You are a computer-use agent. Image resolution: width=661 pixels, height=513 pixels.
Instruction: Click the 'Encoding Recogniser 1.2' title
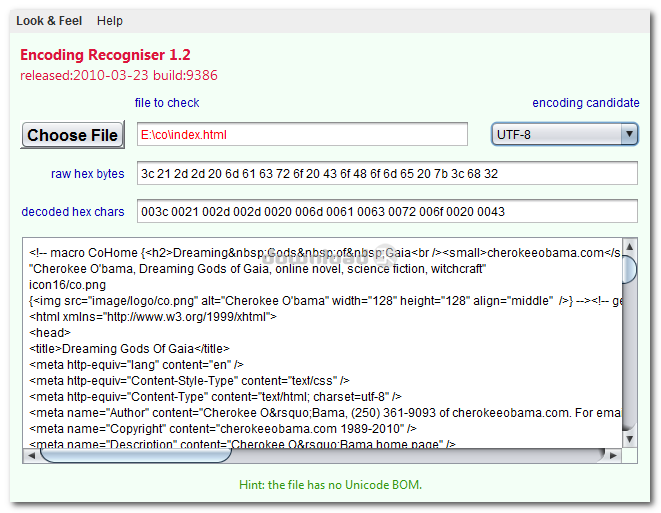click(105, 55)
